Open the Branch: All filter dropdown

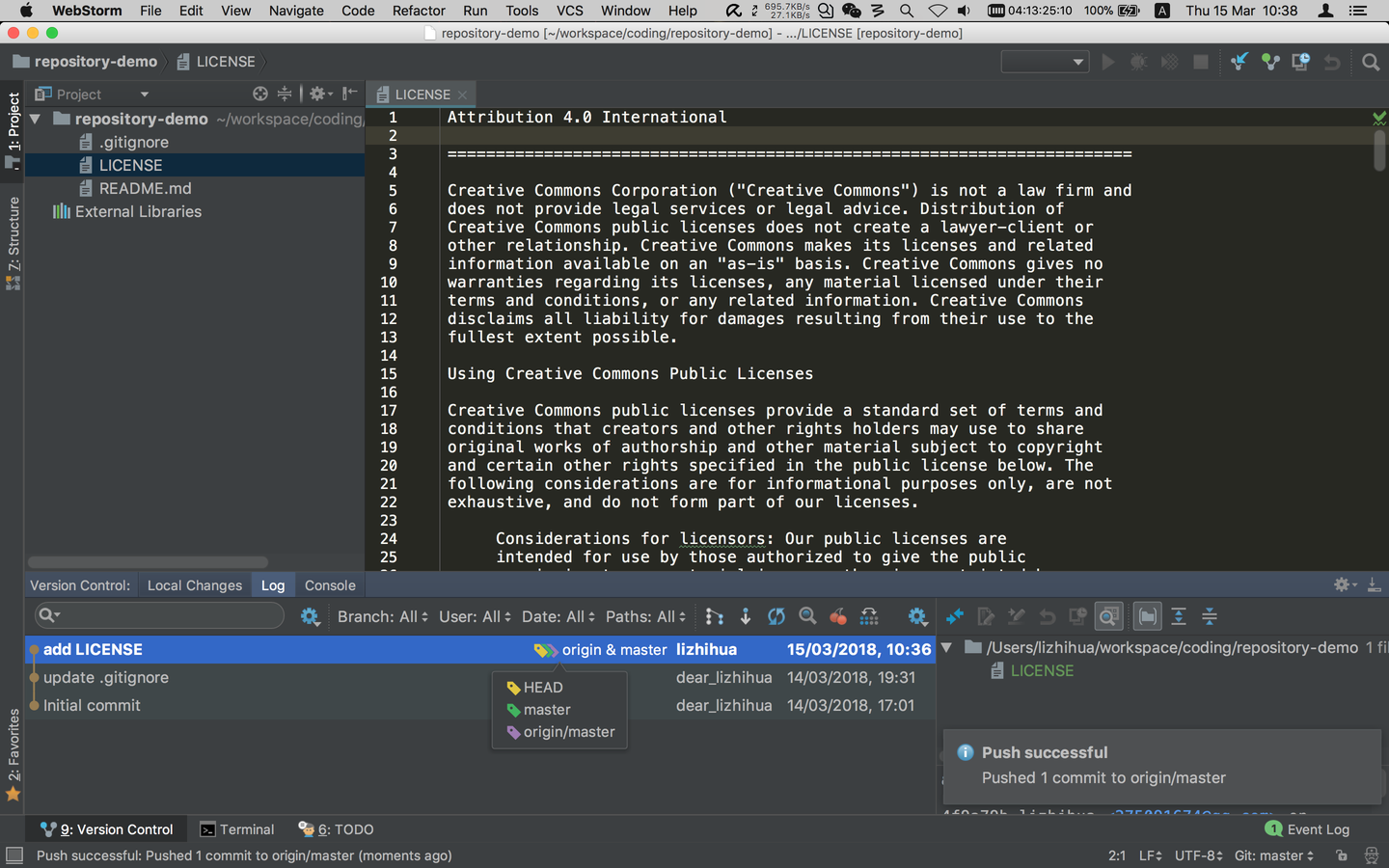tap(382, 616)
